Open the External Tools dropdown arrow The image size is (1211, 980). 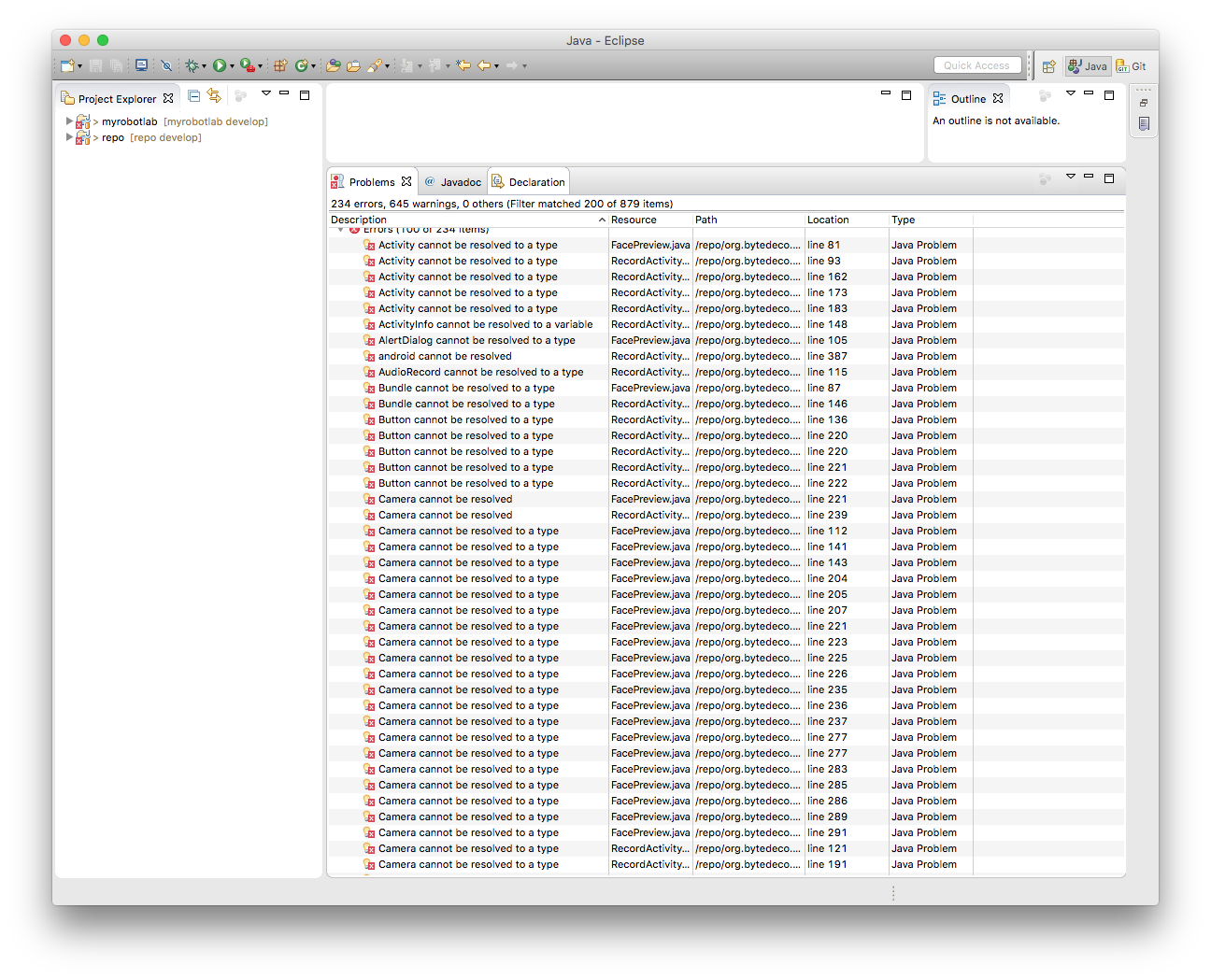tap(260, 66)
